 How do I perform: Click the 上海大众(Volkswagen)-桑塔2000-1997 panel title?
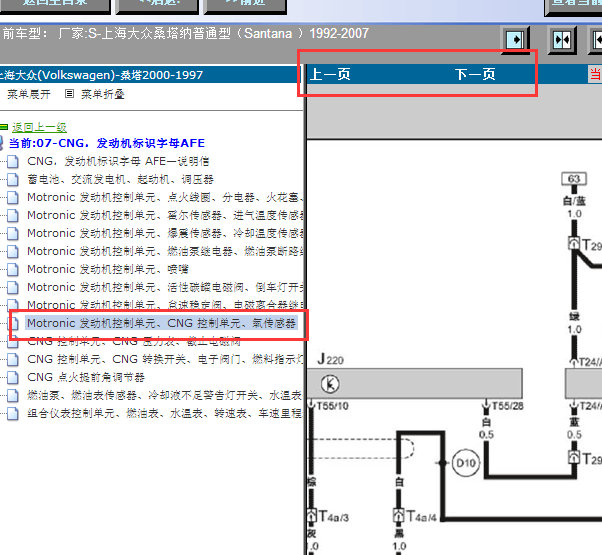pyautogui.click(x=101, y=75)
